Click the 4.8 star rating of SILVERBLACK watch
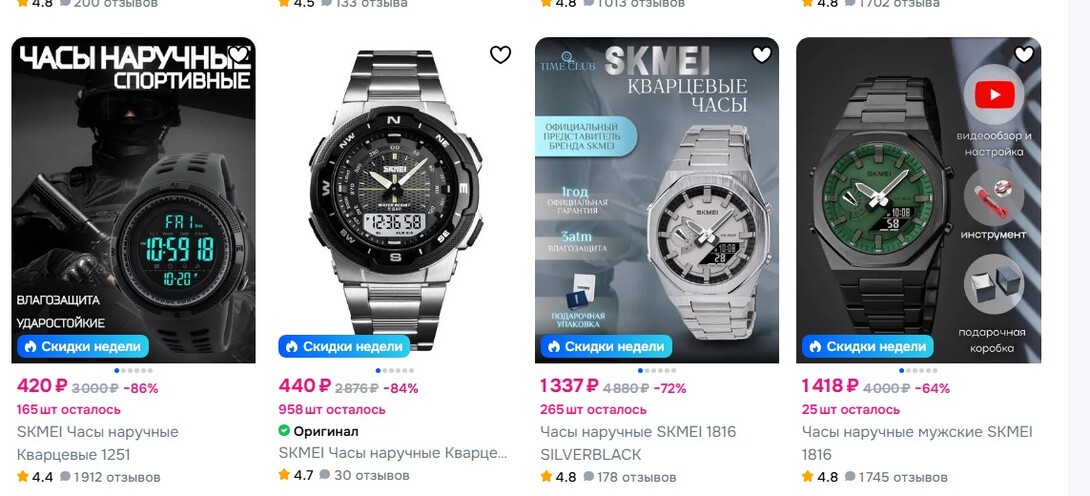This screenshot has height=496, width=1090. click(558, 477)
